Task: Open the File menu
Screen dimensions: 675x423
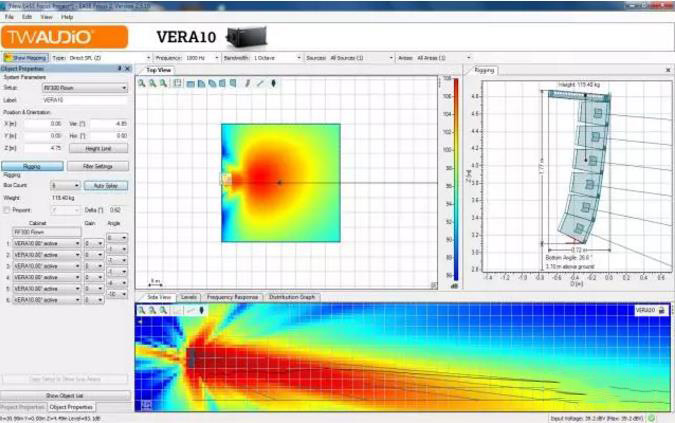Action: click(9, 17)
